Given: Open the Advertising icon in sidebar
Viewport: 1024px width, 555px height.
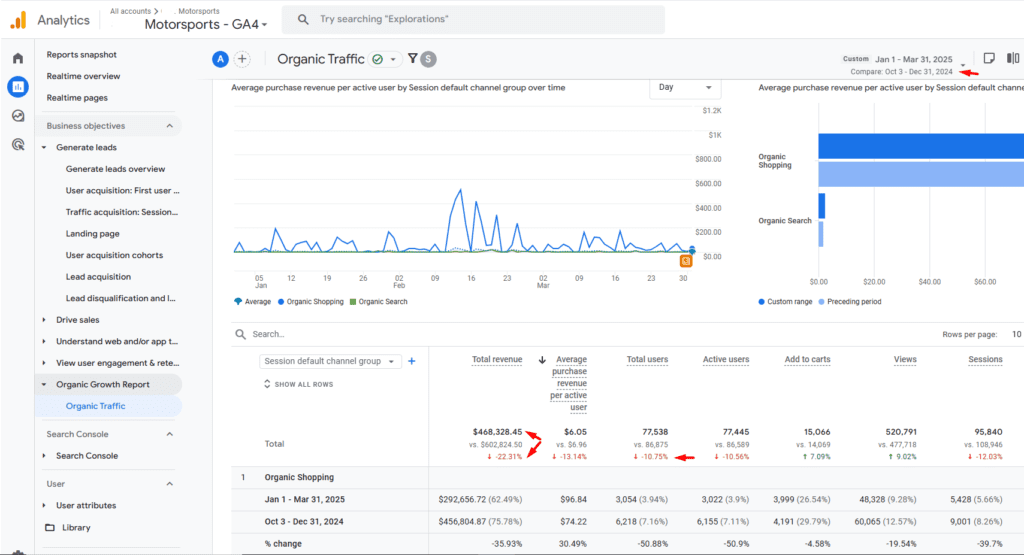Looking at the screenshot, I should coord(17,145).
